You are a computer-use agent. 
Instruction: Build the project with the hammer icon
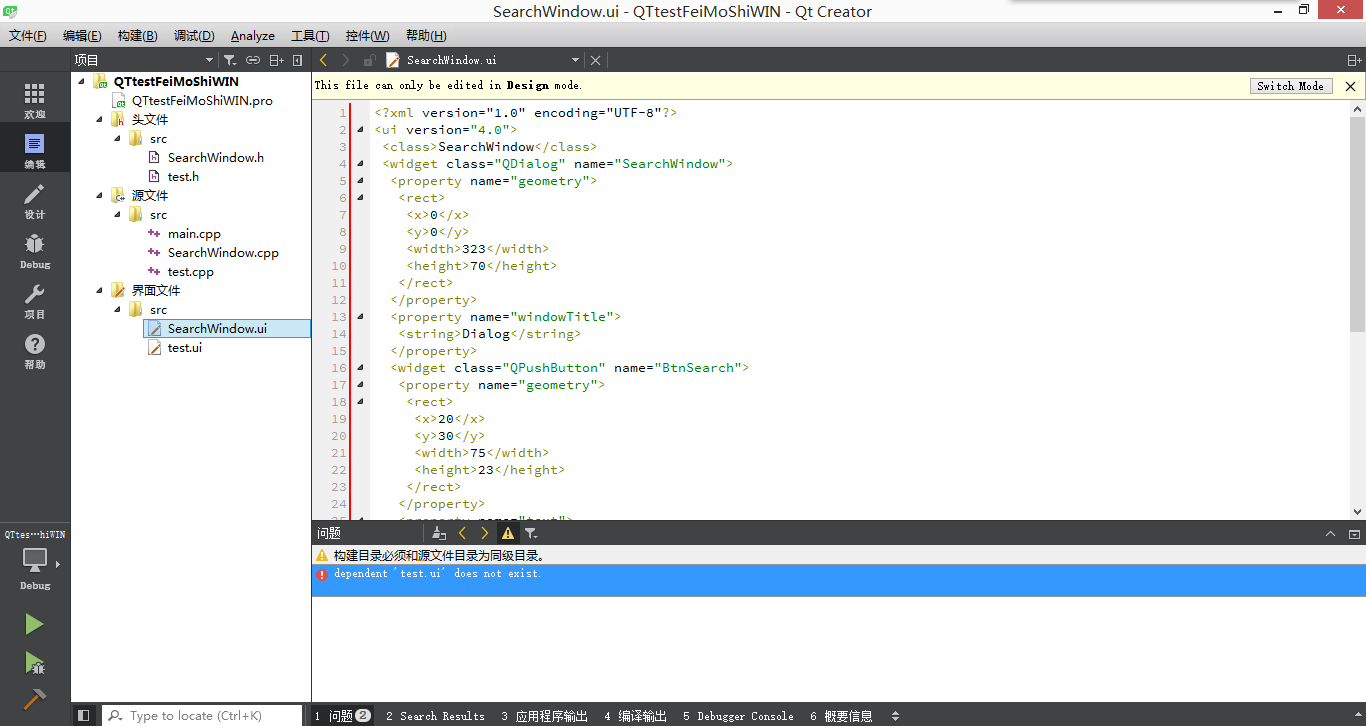coord(35,699)
